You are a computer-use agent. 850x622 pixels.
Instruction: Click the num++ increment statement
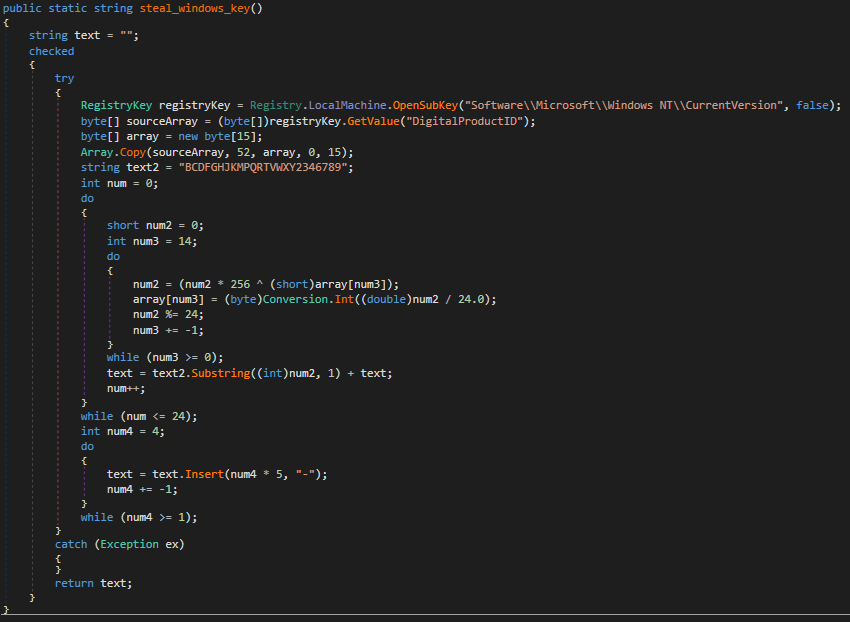(124, 388)
